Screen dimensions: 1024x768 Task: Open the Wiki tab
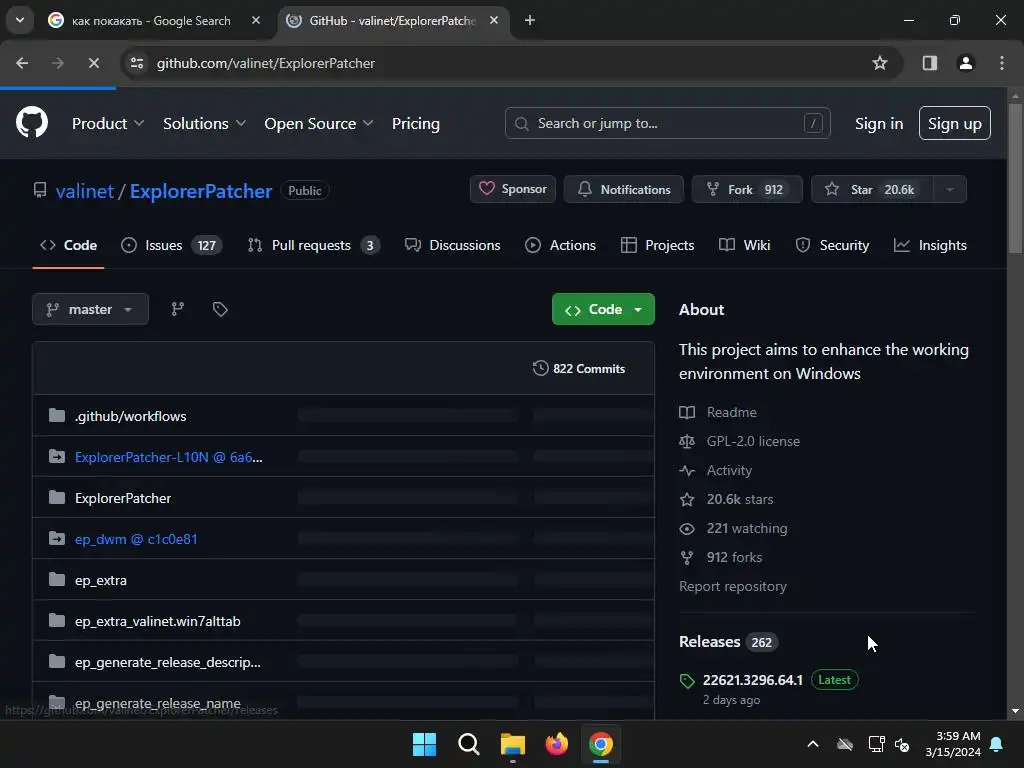pyautogui.click(x=744, y=245)
